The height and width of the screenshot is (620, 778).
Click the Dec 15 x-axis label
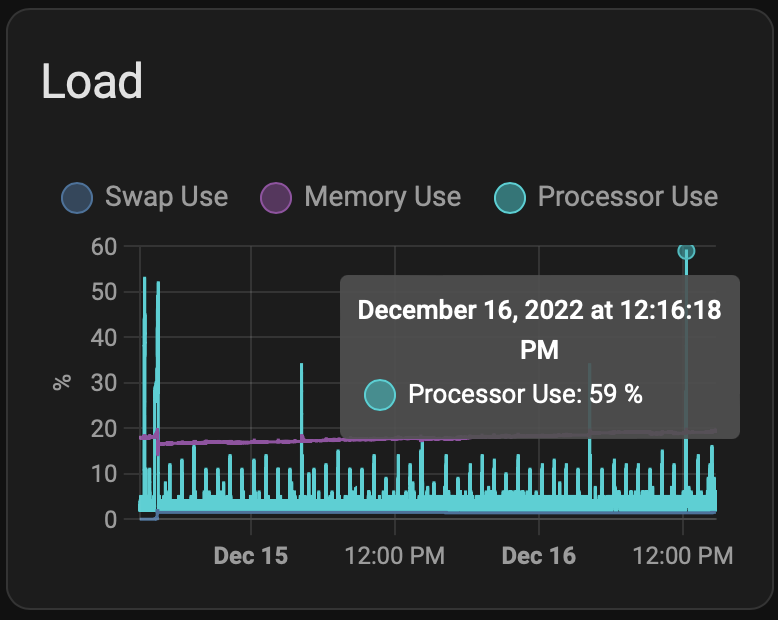(250, 555)
